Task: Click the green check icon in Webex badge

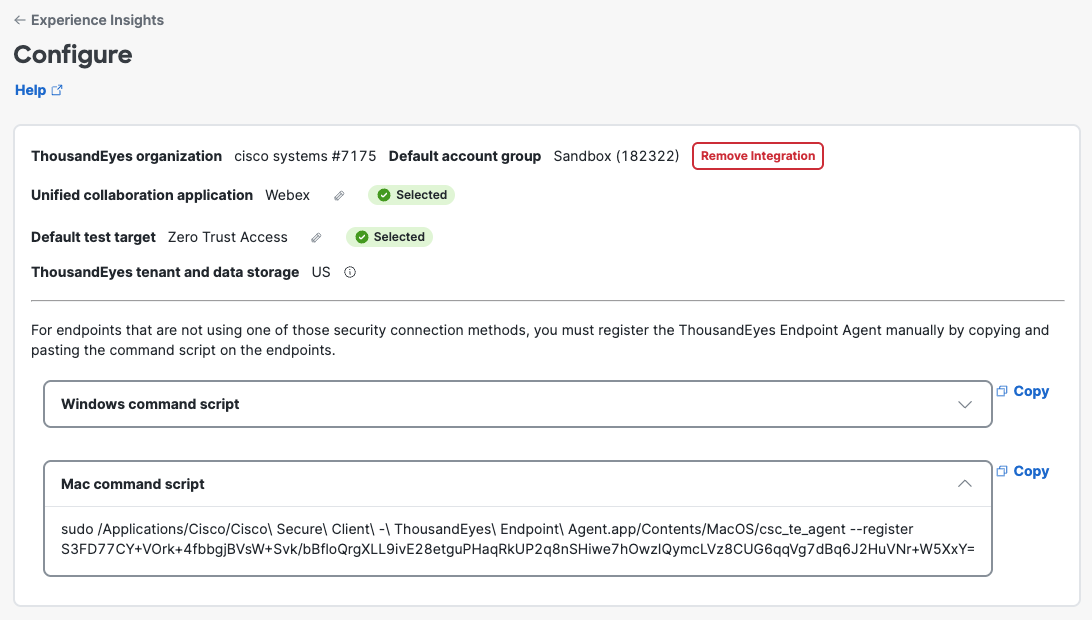Action: click(384, 195)
